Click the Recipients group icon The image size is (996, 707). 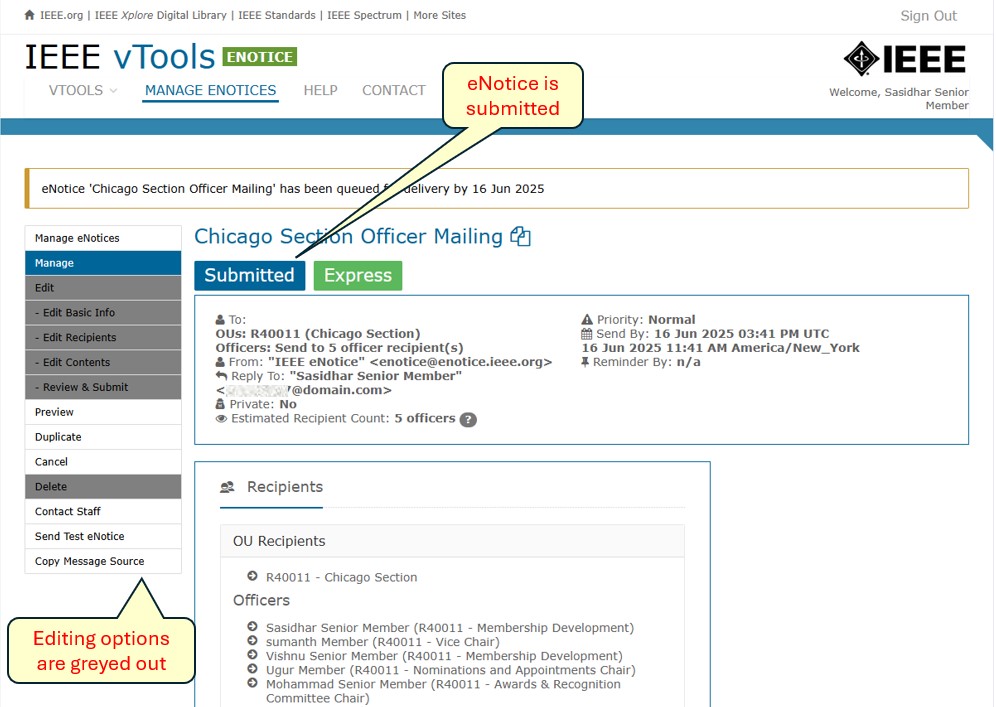tap(227, 487)
